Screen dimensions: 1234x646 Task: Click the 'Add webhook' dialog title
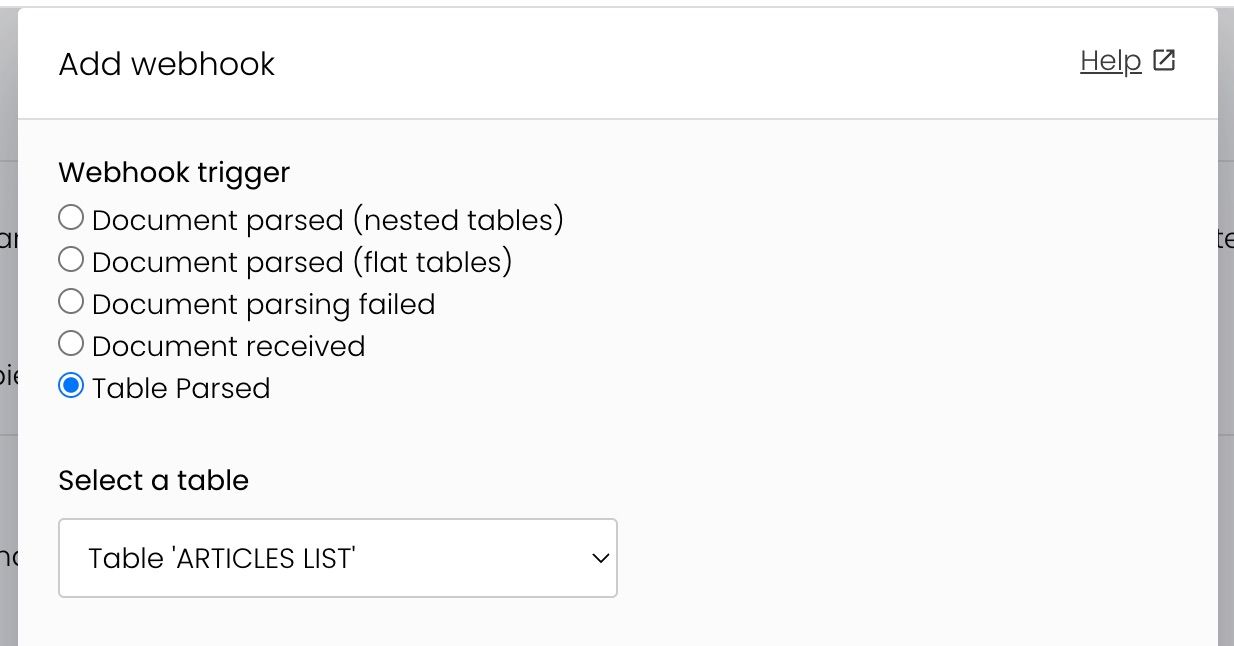167,64
